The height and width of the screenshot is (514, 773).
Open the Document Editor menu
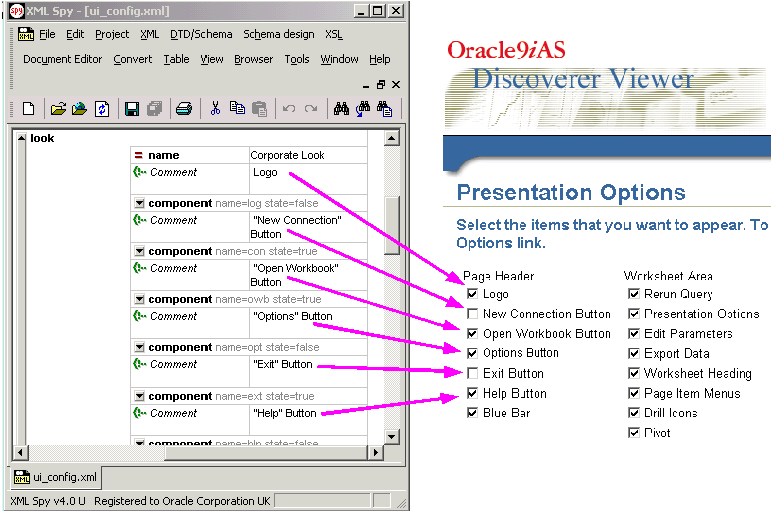(63, 59)
